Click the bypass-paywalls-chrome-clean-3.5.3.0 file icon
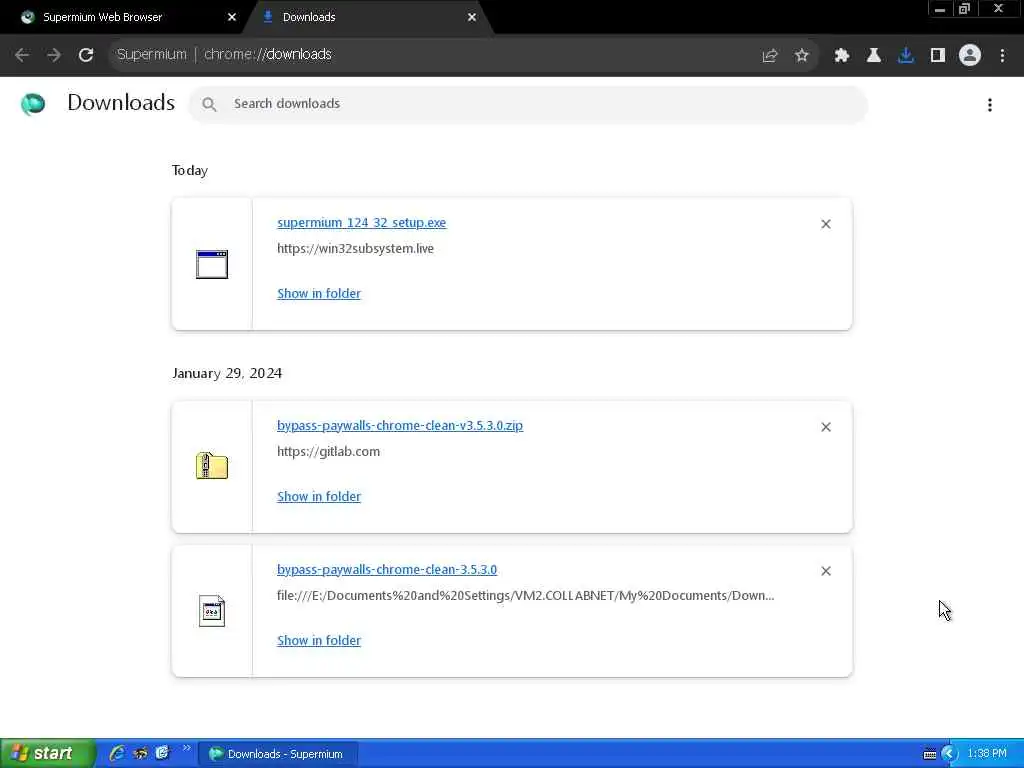The image size is (1024, 768). [212, 611]
